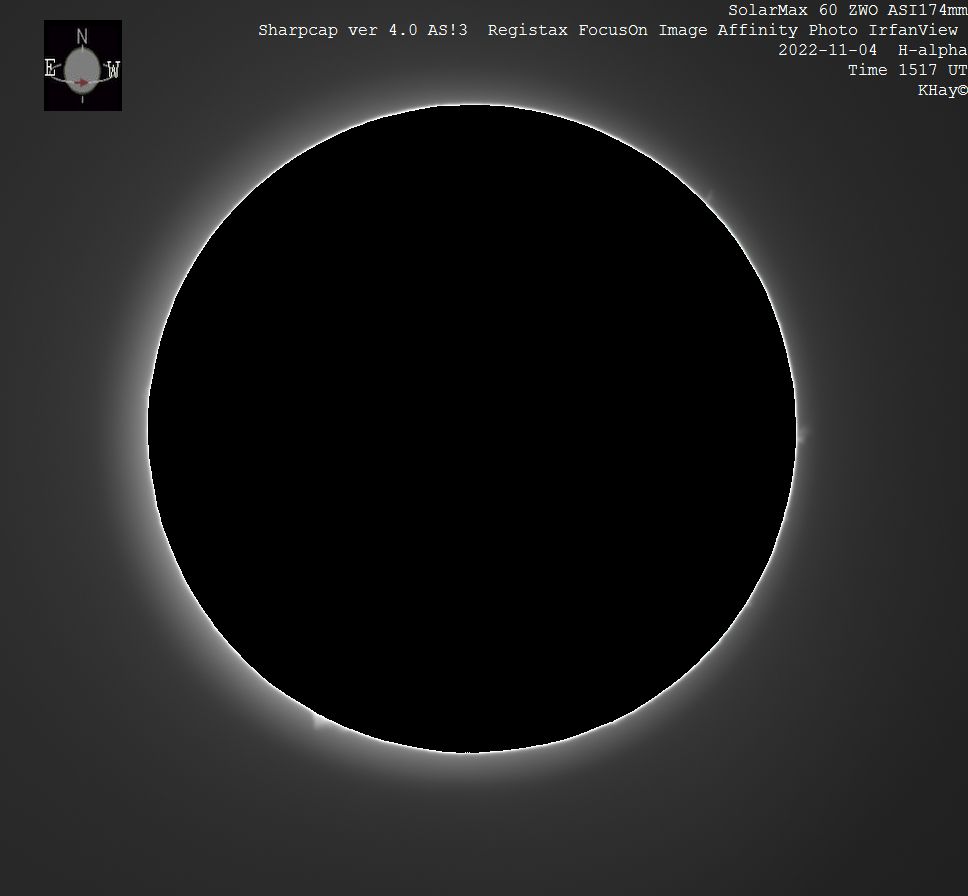Screen dimensions: 968x896
Task: Click the N label on orientation compass
Action: (x=82, y=36)
